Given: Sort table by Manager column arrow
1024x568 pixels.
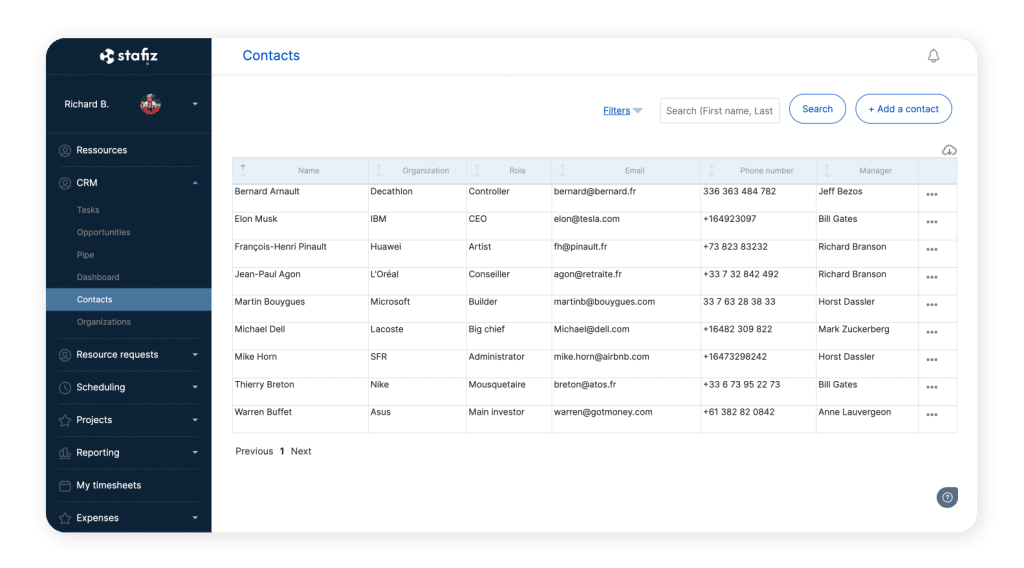Looking at the screenshot, I should click(x=827, y=170).
